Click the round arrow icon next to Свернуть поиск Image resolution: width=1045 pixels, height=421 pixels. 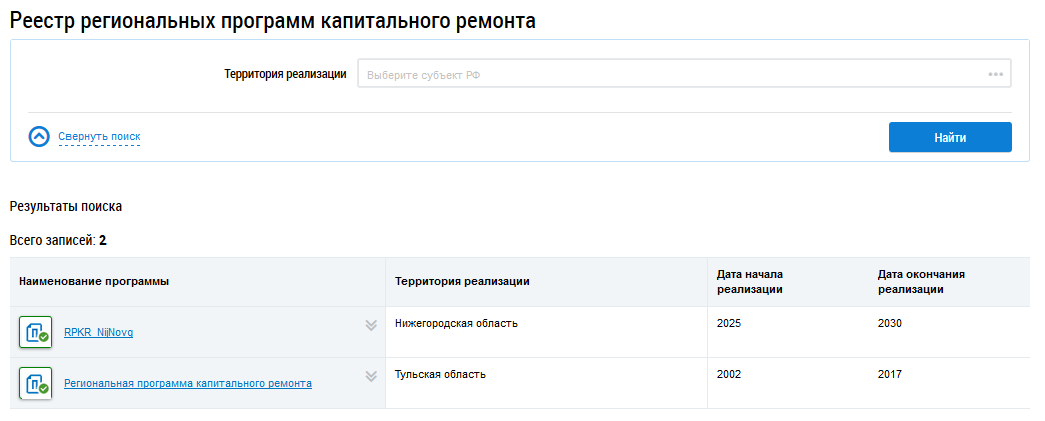(39, 137)
